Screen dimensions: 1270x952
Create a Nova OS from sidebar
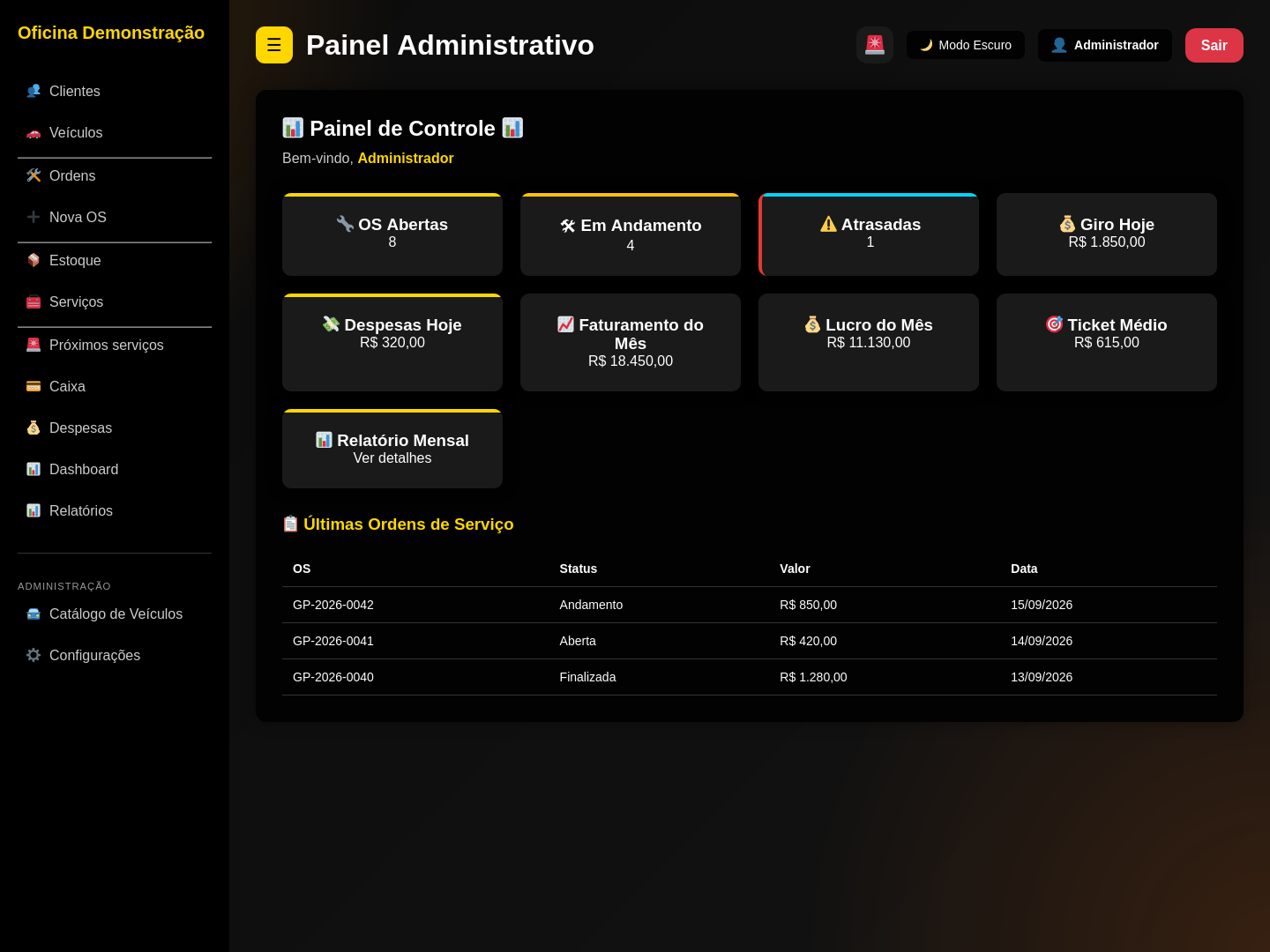(x=115, y=218)
